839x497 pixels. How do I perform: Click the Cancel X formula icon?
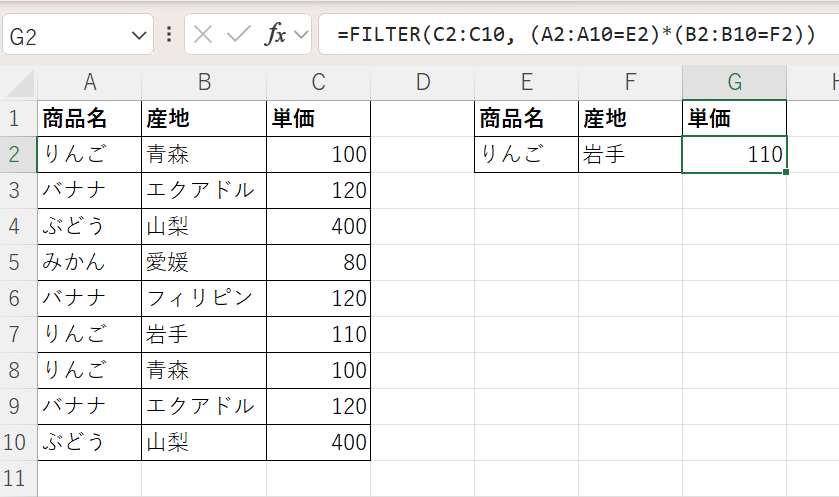point(203,35)
